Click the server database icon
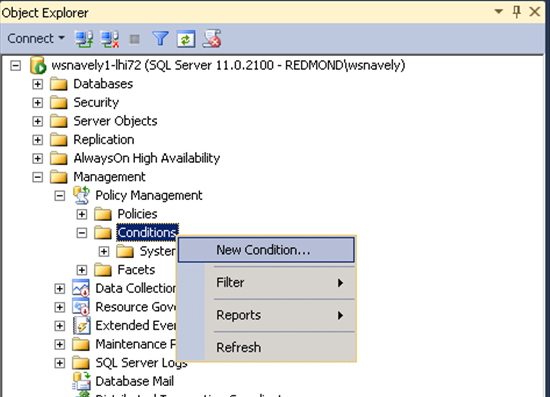The width and height of the screenshot is (550, 397). pos(38,65)
